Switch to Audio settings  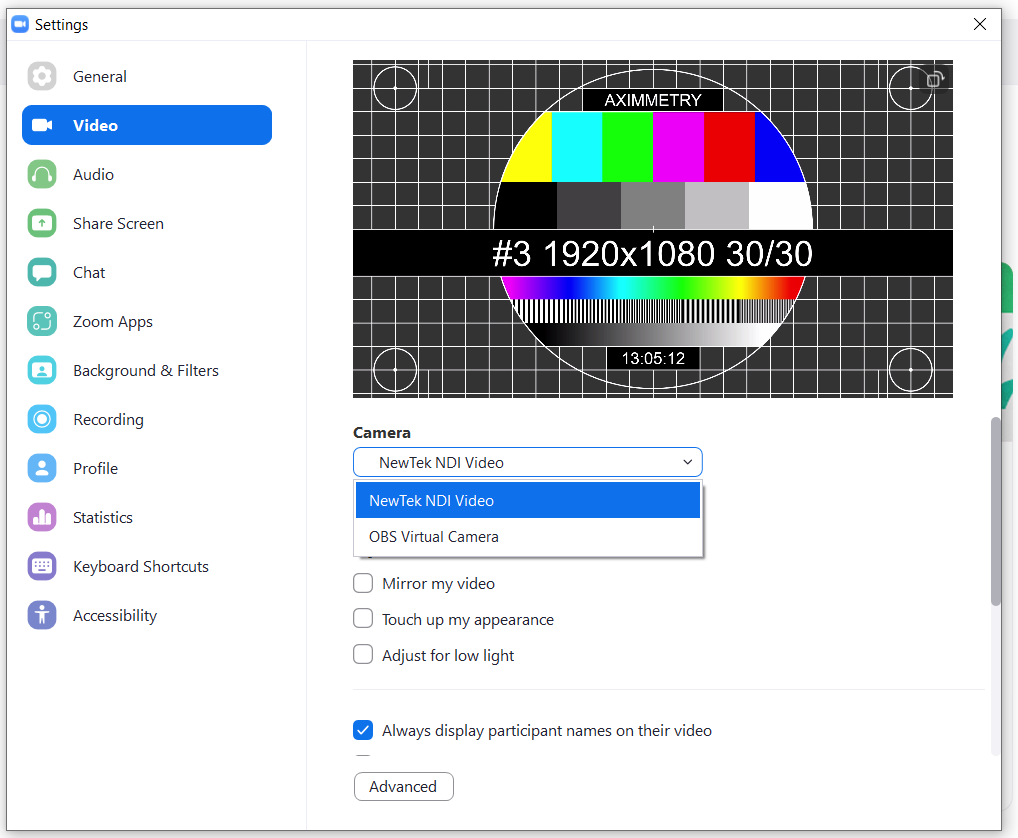147,175
